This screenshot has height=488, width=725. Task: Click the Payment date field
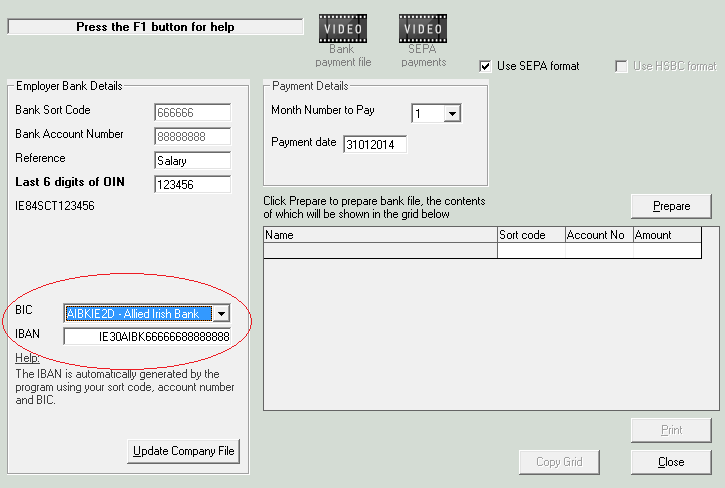click(x=375, y=144)
